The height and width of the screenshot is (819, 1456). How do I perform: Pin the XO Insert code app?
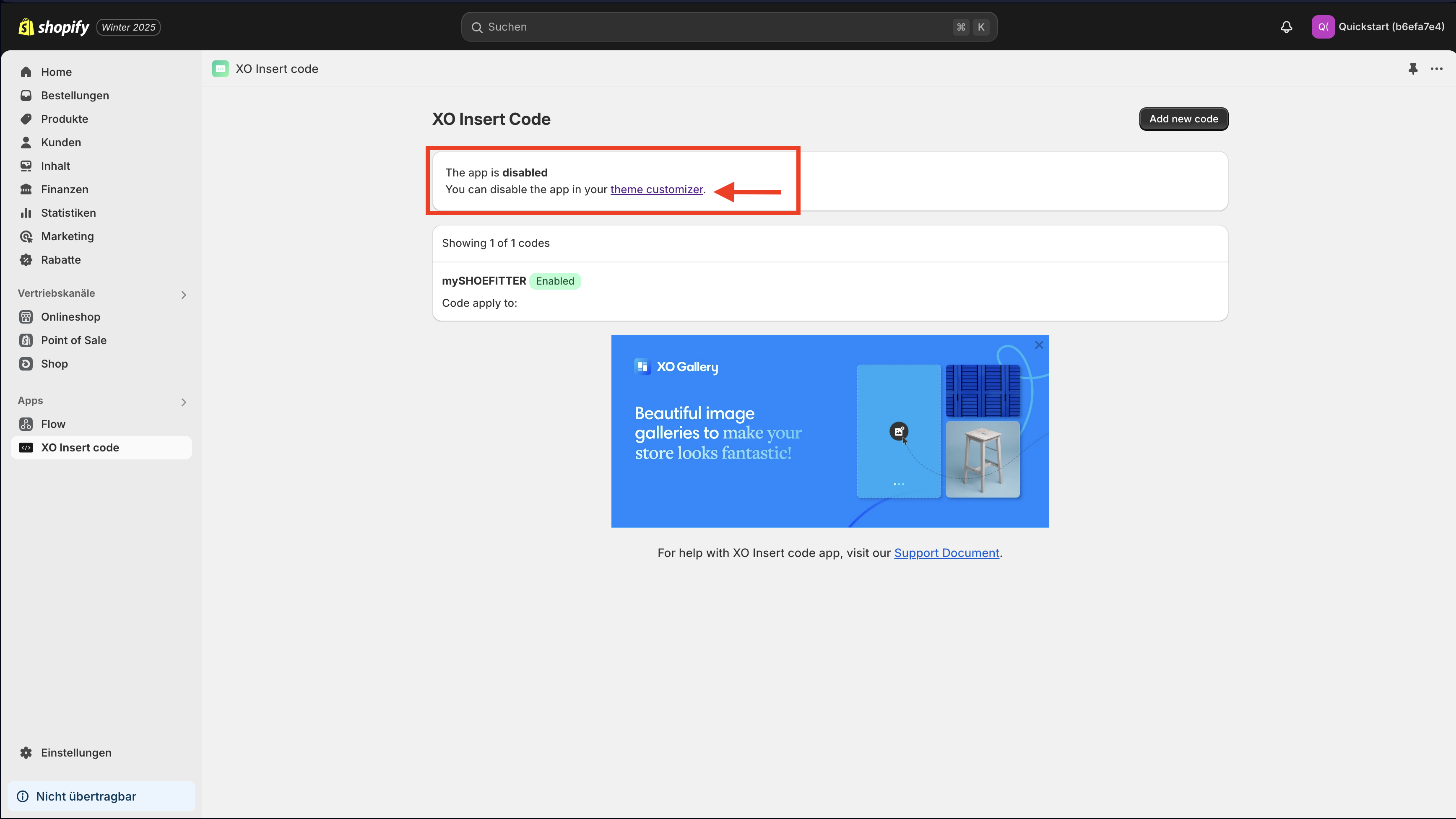point(1413,68)
